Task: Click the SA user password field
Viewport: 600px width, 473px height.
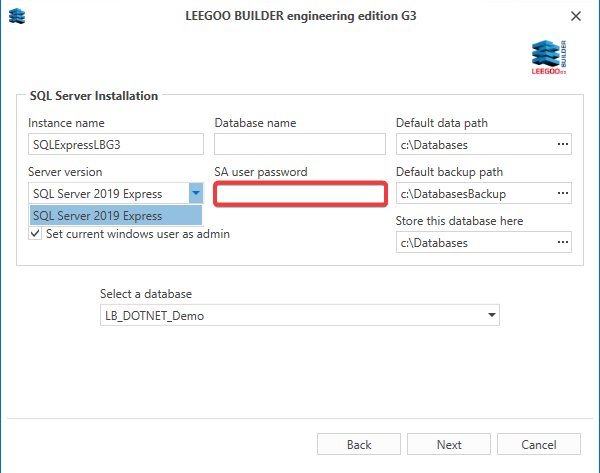Action: (300, 194)
